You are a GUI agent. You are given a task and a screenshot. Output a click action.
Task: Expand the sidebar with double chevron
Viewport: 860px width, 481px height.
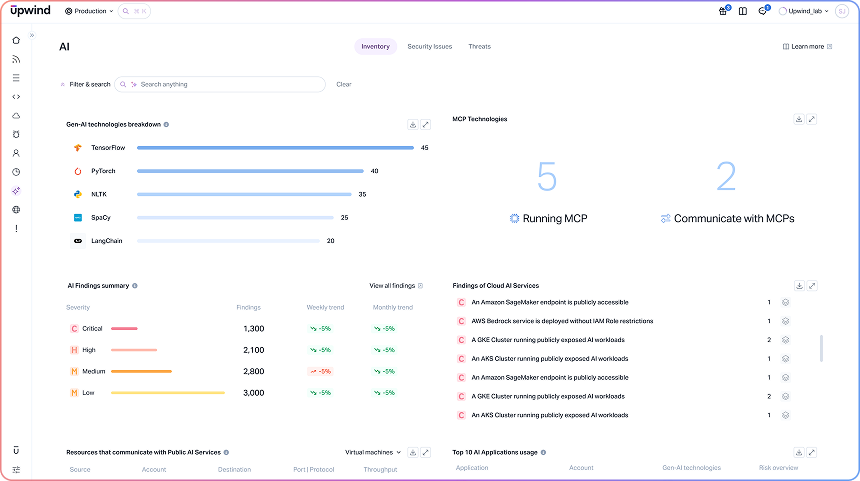pos(32,36)
